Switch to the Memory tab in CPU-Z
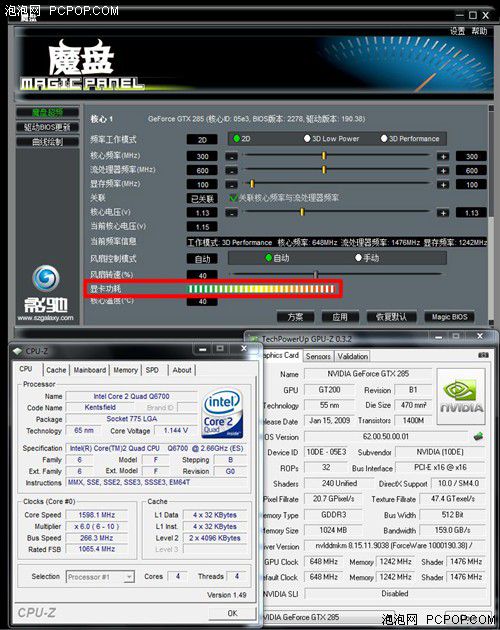Screen dimensions: 500x630 125,370
